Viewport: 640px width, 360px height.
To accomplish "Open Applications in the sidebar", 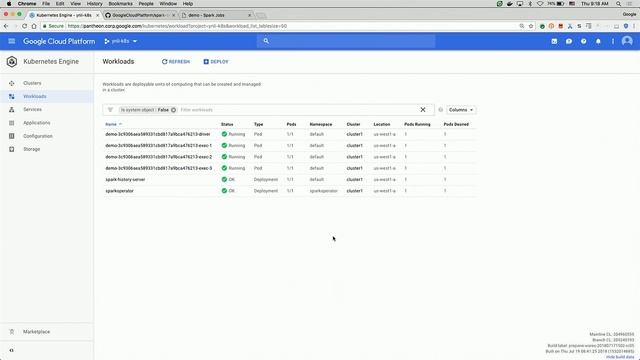I will point(37,123).
